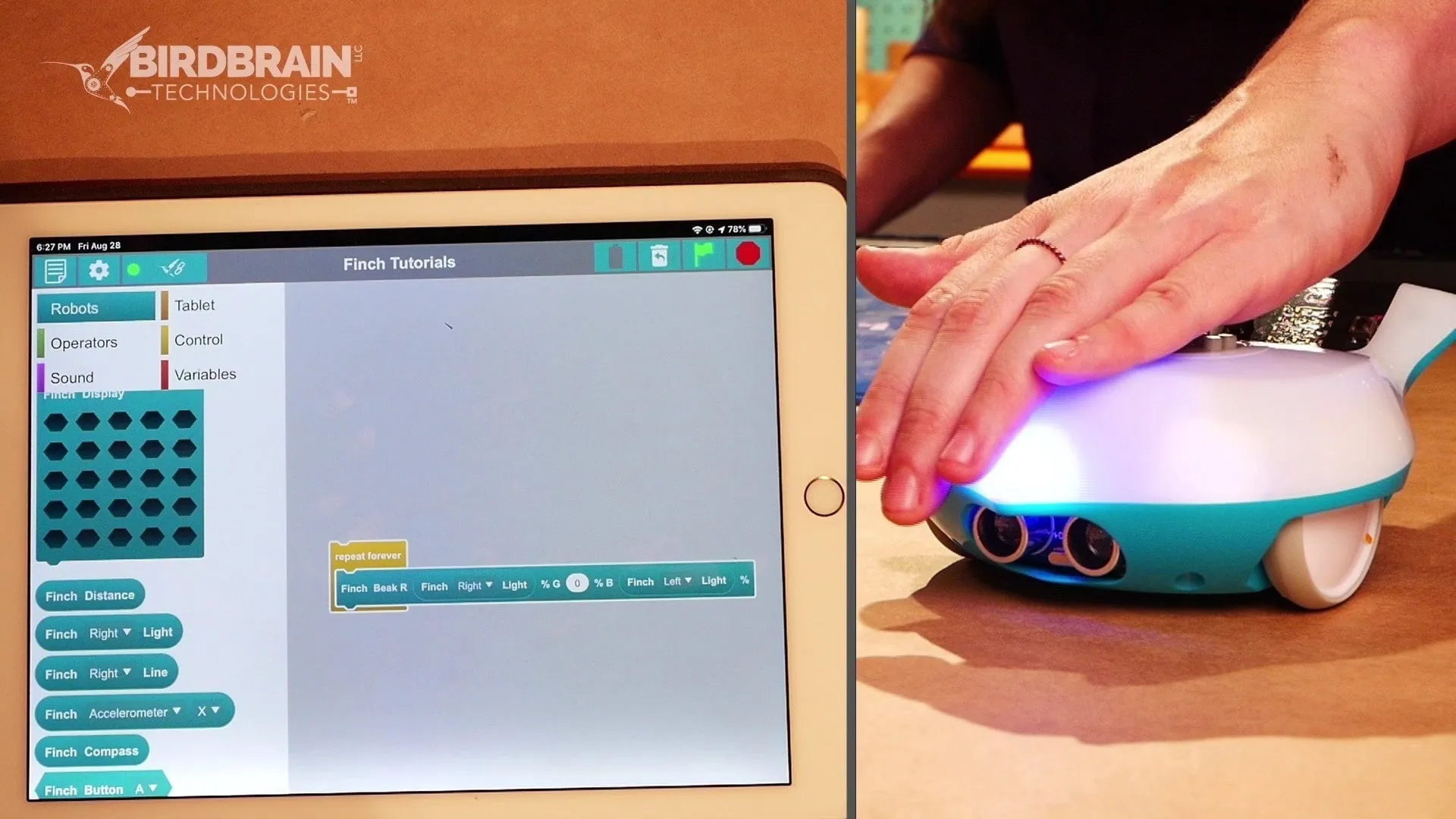
Task: Click the repeat forever block in workspace
Action: coord(367,555)
